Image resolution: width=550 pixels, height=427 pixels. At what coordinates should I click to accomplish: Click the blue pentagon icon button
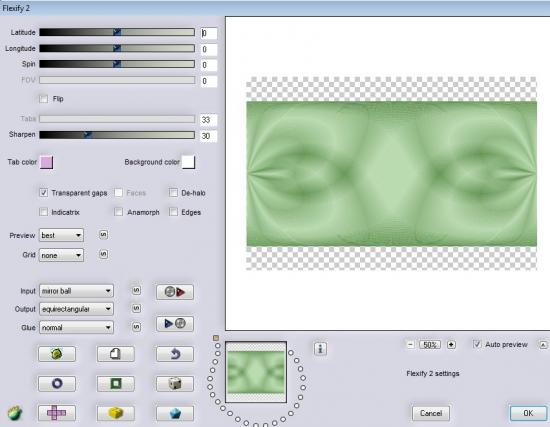click(x=175, y=413)
